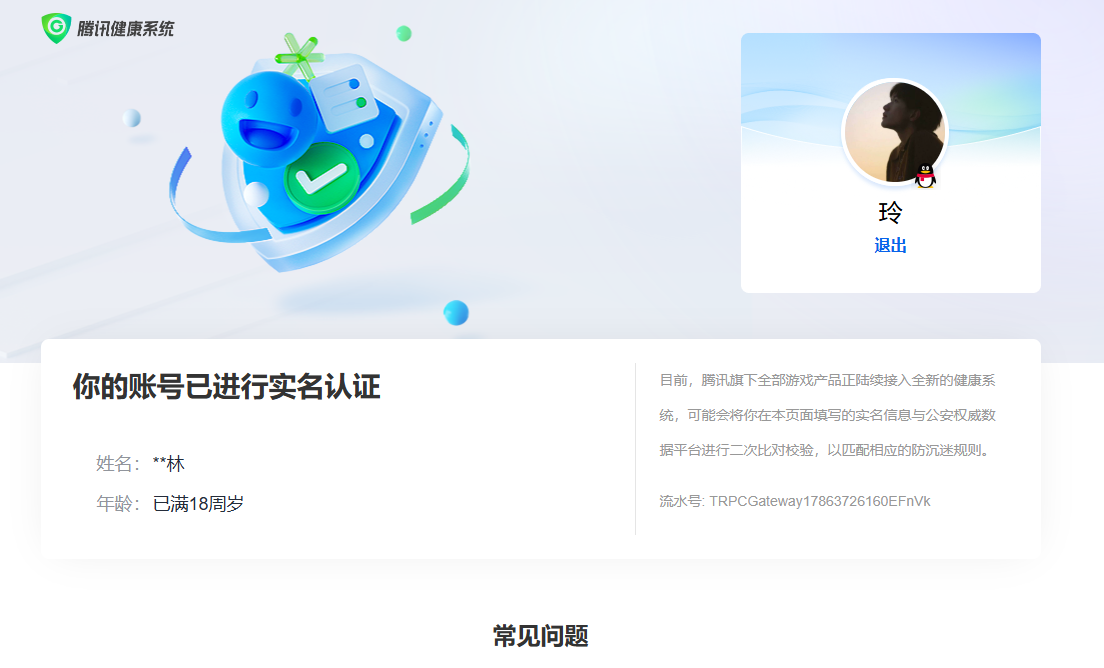Click the 年龄 label
The height and width of the screenshot is (668, 1104).
[117, 504]
